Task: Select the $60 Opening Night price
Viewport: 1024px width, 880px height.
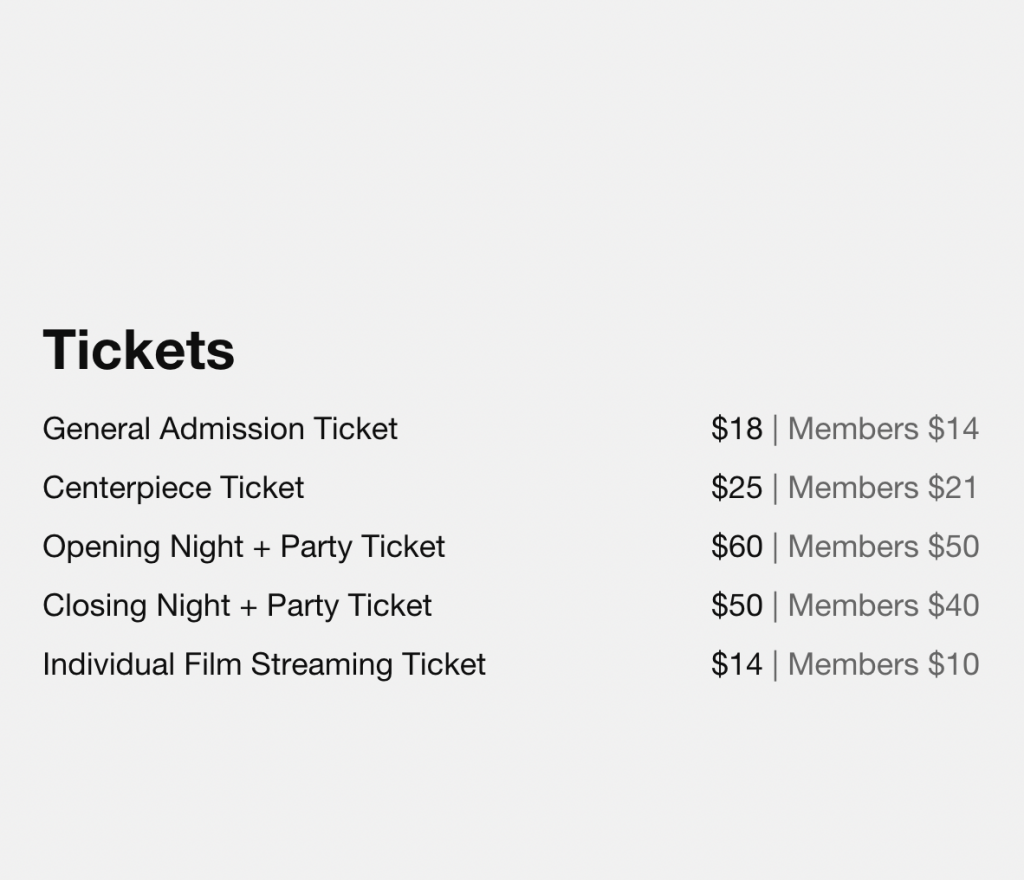Action: [x=737, y=546]
